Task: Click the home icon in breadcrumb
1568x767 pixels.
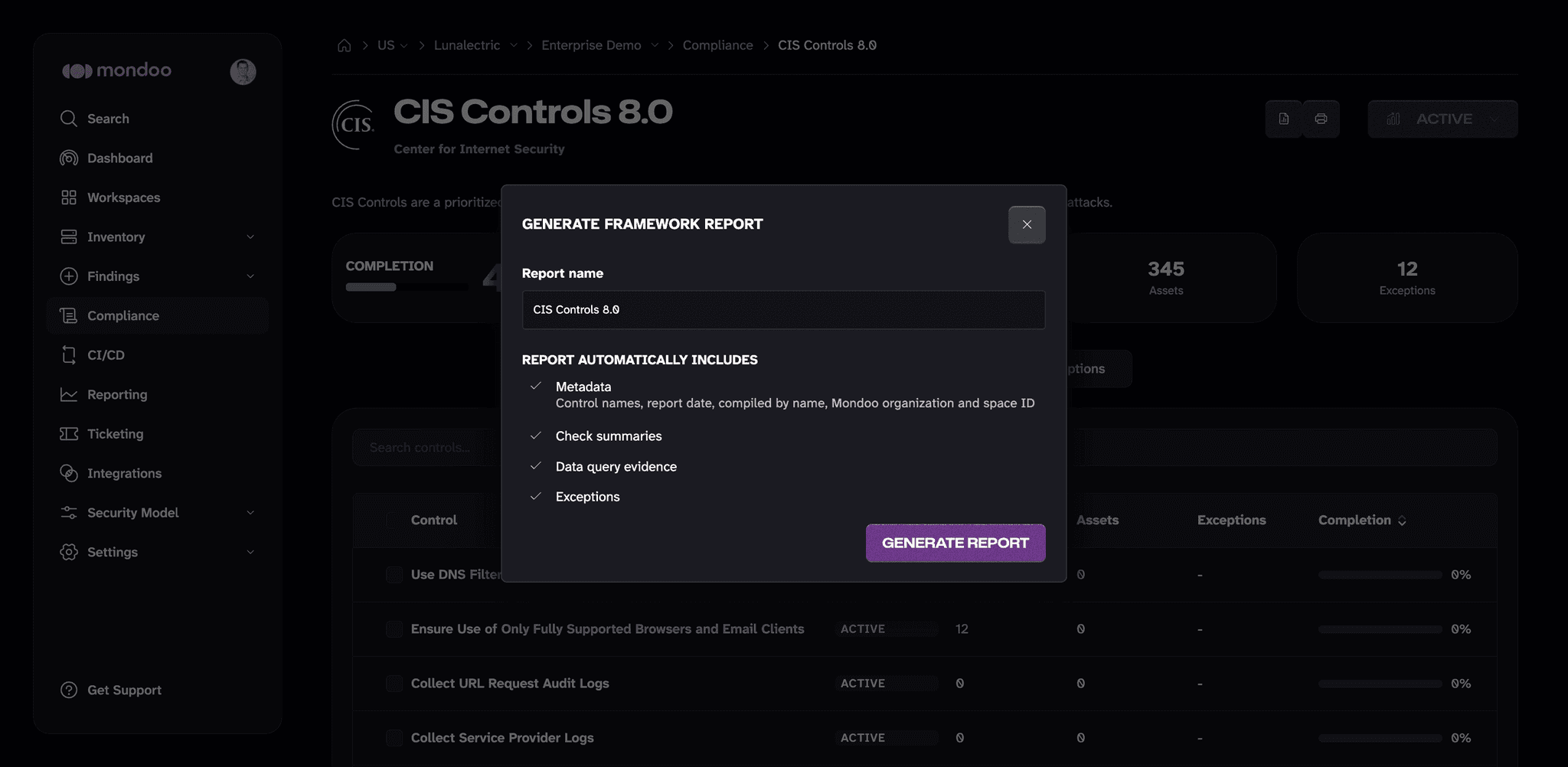Action: (x=345, y=45)
